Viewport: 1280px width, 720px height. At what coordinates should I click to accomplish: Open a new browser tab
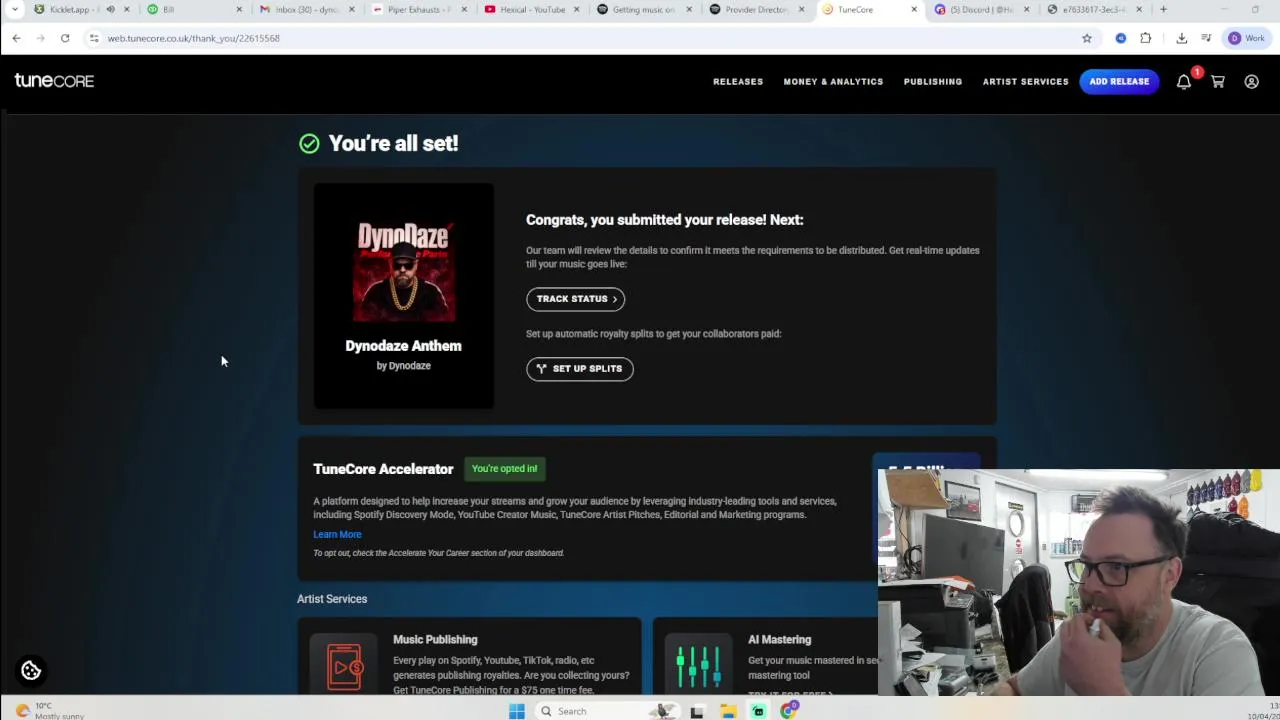point(1163,9)
